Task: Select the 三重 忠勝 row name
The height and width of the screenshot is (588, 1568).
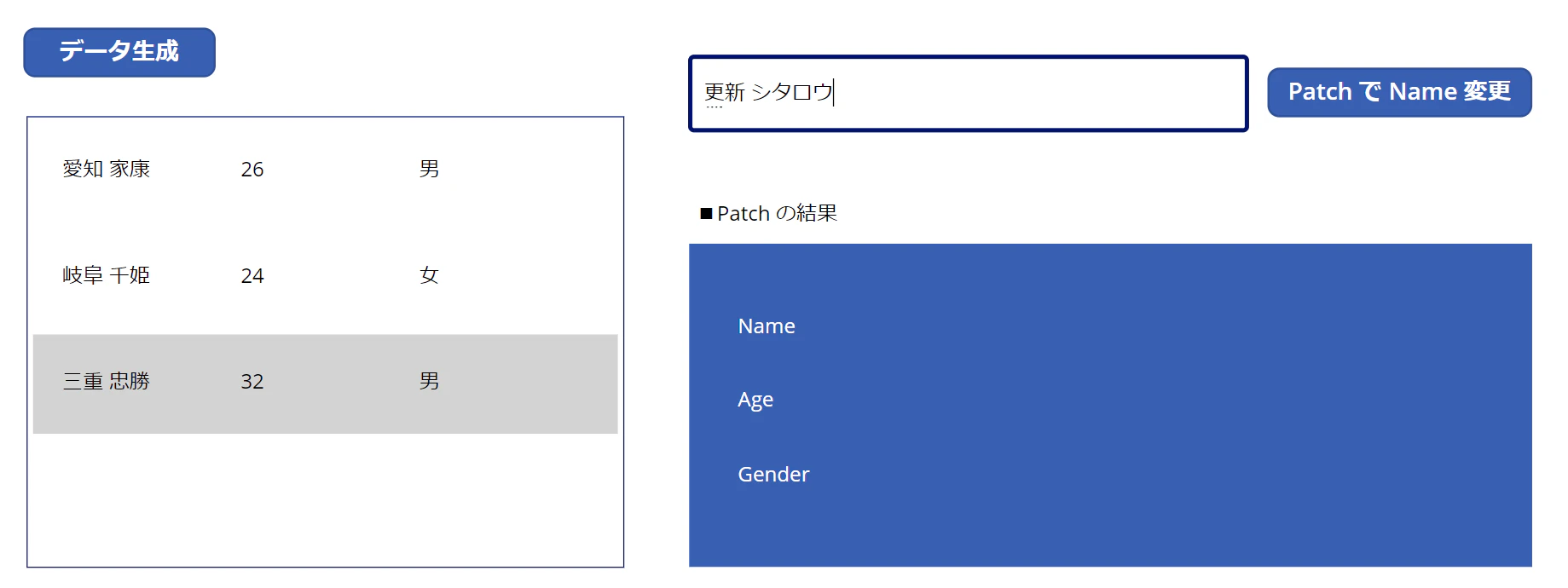Action: pos(107,381)
